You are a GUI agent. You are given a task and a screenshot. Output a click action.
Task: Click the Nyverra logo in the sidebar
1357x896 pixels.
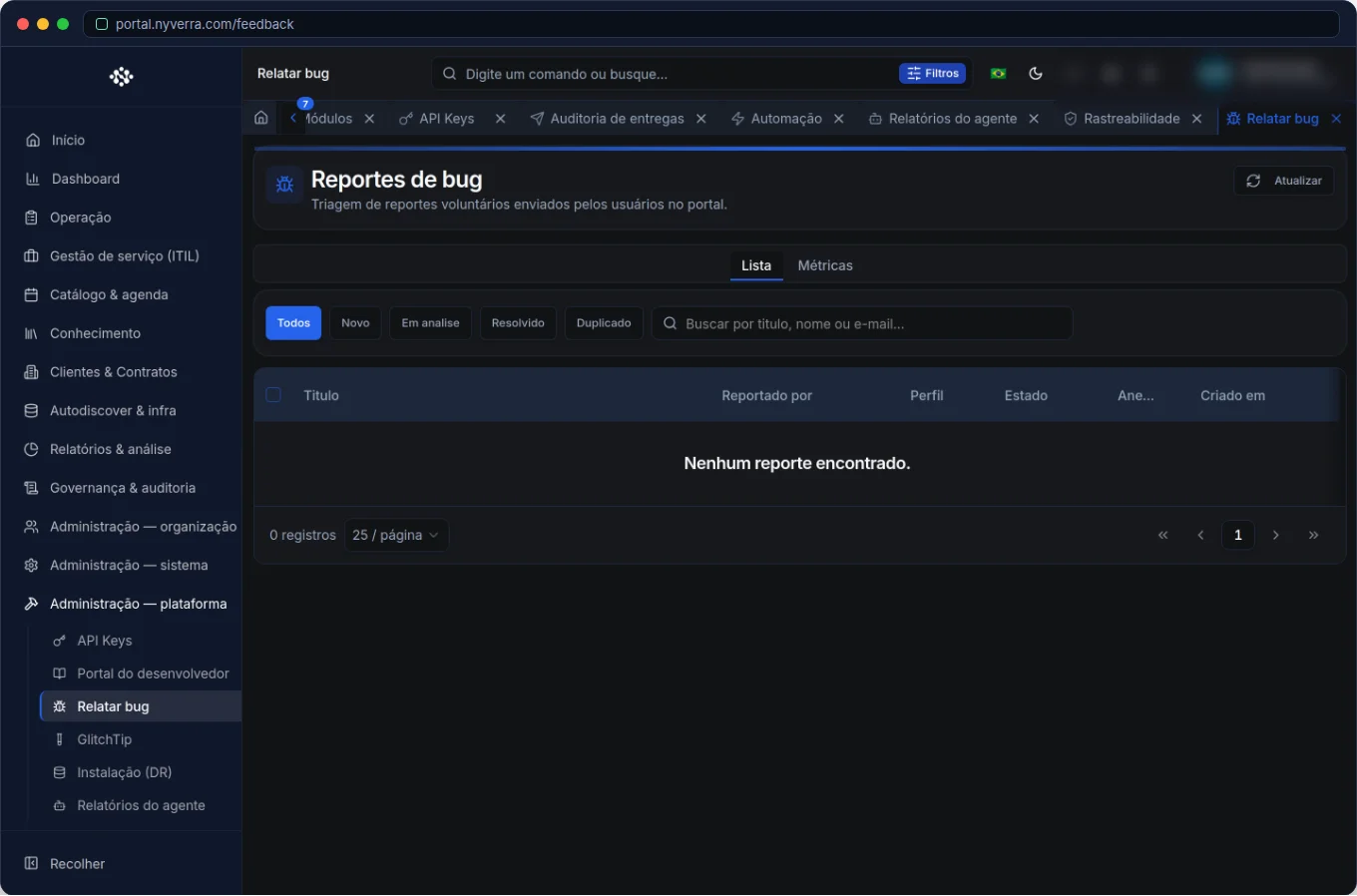121,77
